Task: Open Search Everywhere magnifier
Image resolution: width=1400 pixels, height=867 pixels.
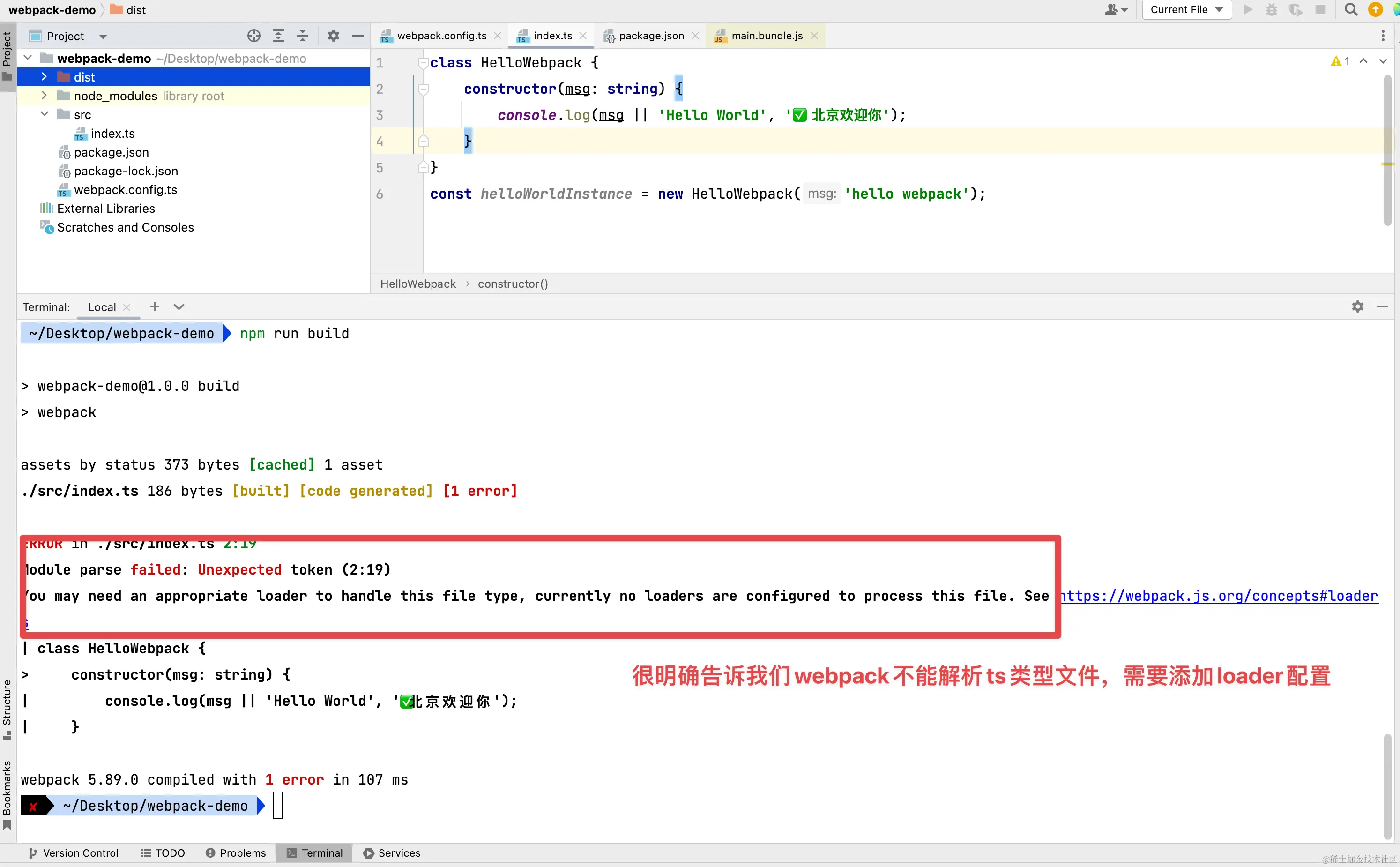Action: [x=1351, y=10]
